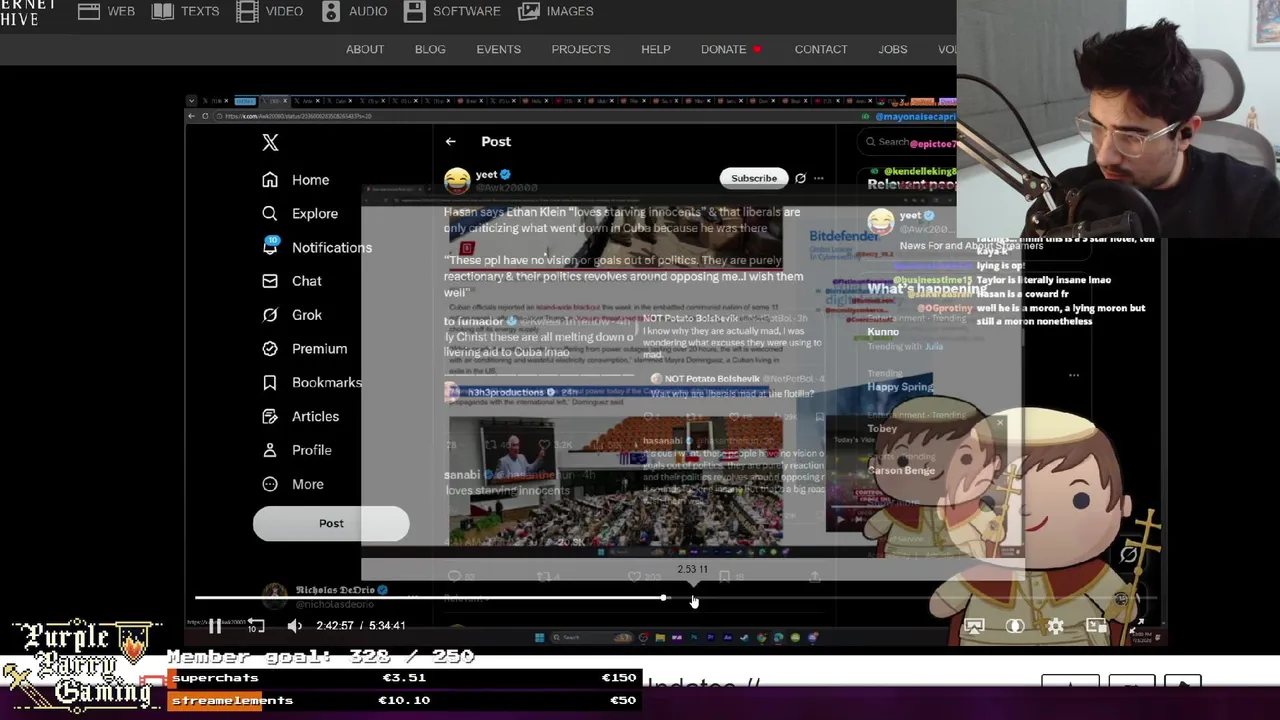Open the PROJECTS link

click(581, 49)
